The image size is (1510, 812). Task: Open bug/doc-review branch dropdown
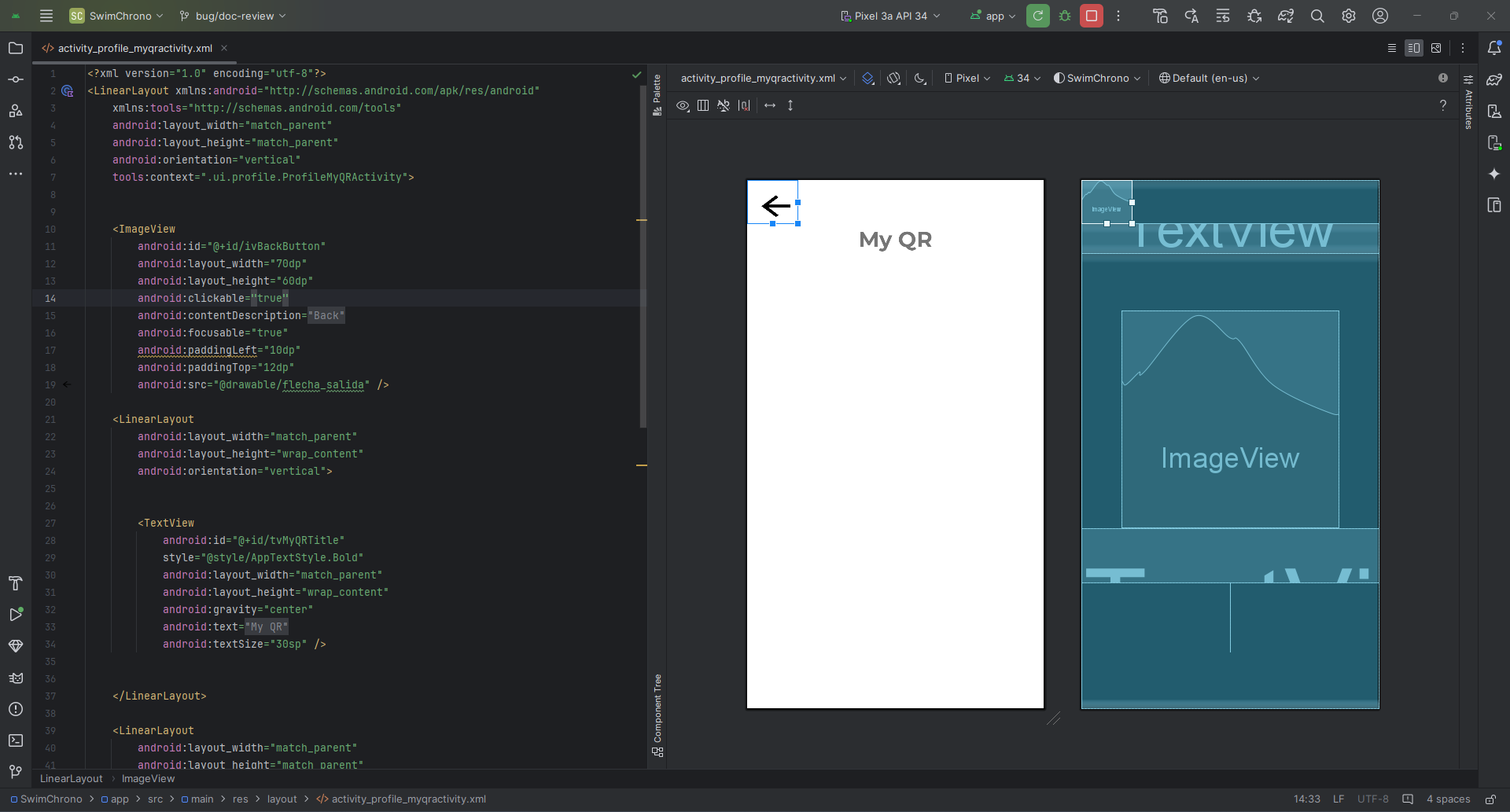point(233,16)
